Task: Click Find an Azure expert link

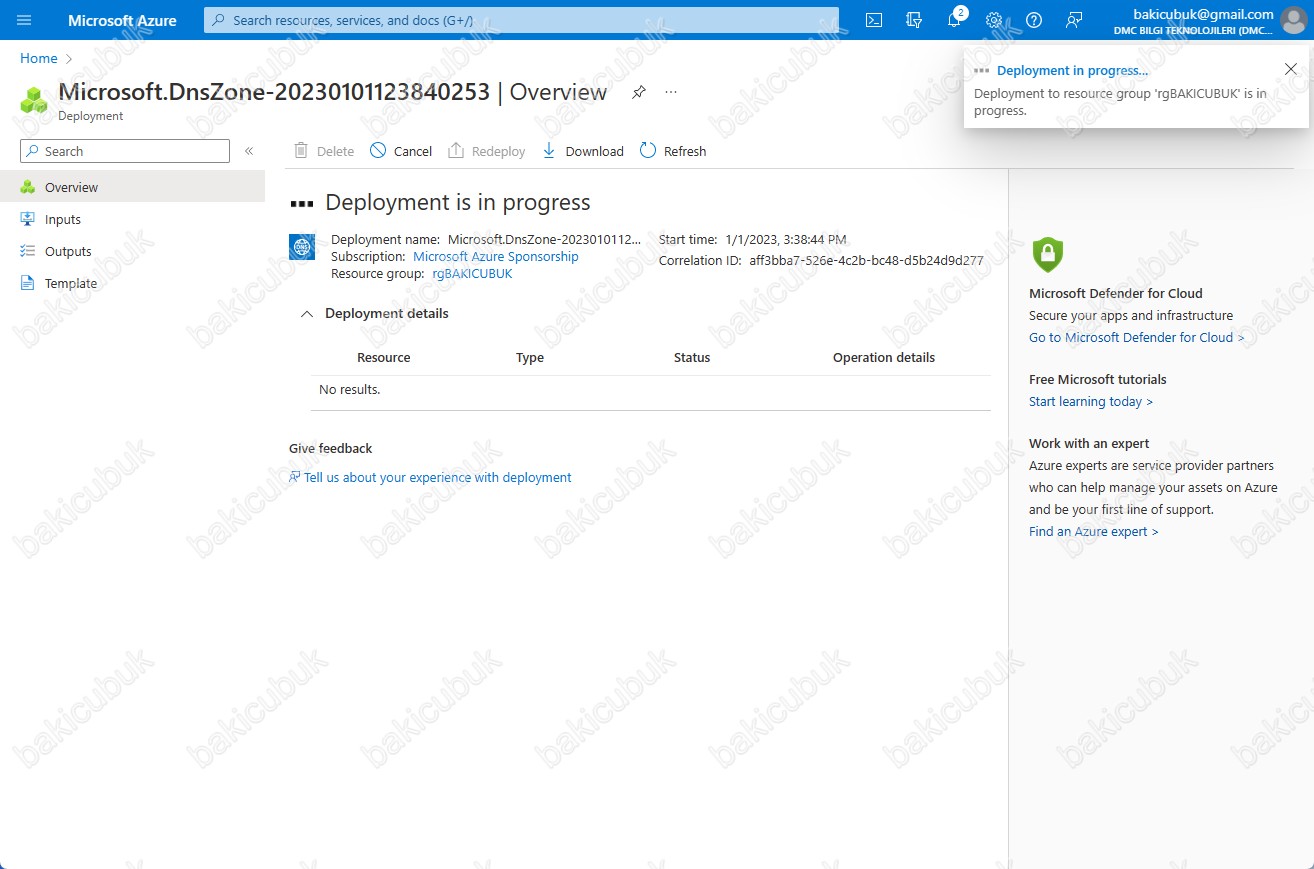Action: [1094, 532]
